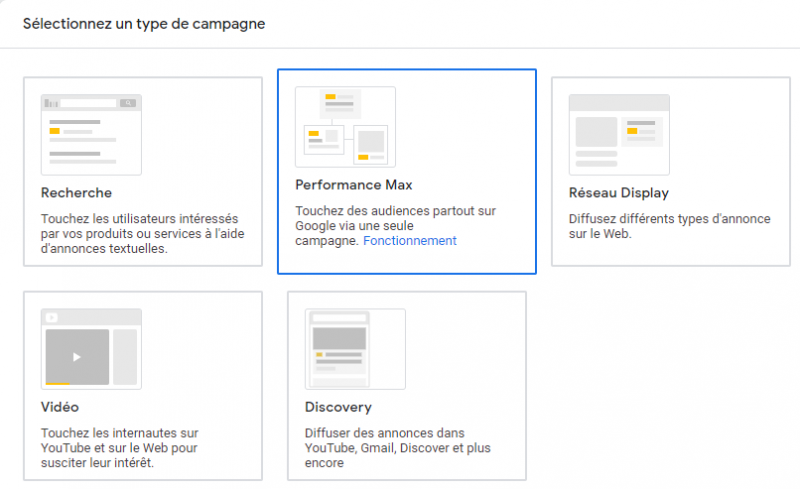The height and width of the screenshot is (489, 800).
Task: Click the yellow ad block in the Réseau Display illustration
Action: click(x=632, y=130)
